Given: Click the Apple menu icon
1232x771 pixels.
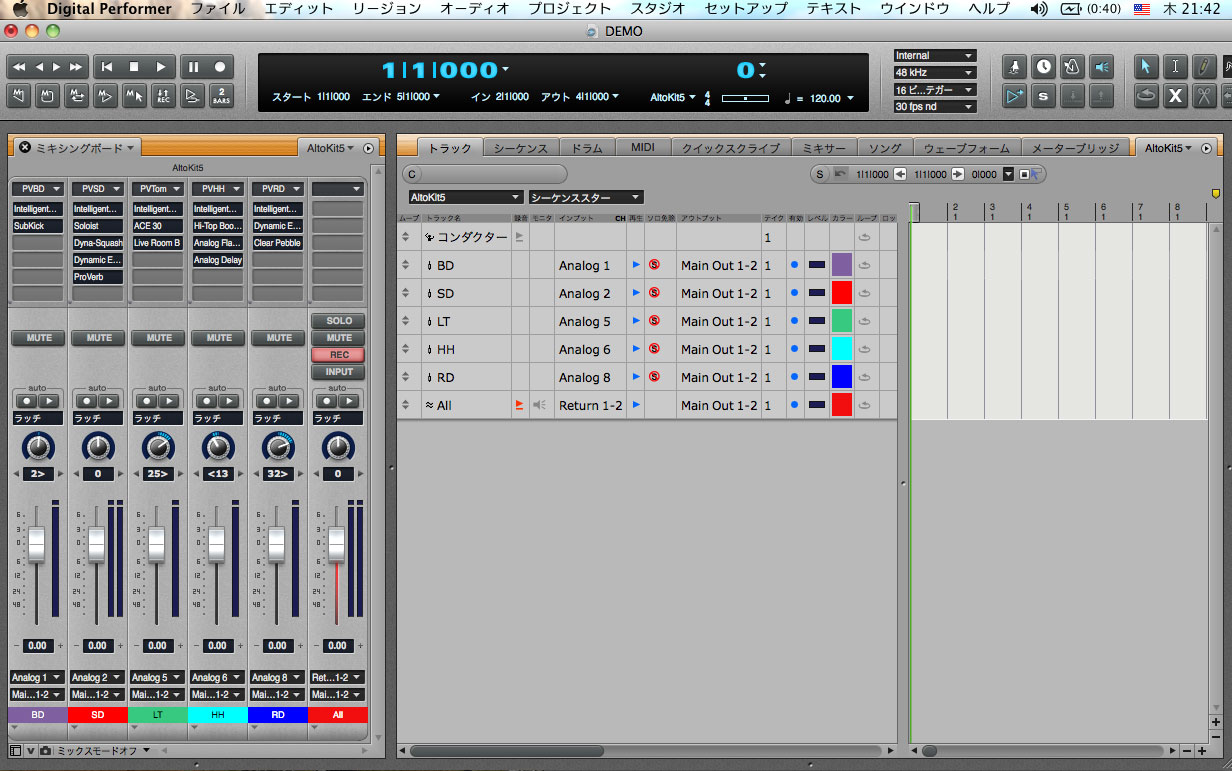Looking at the screenshot, I should click(x=20, y=9).
